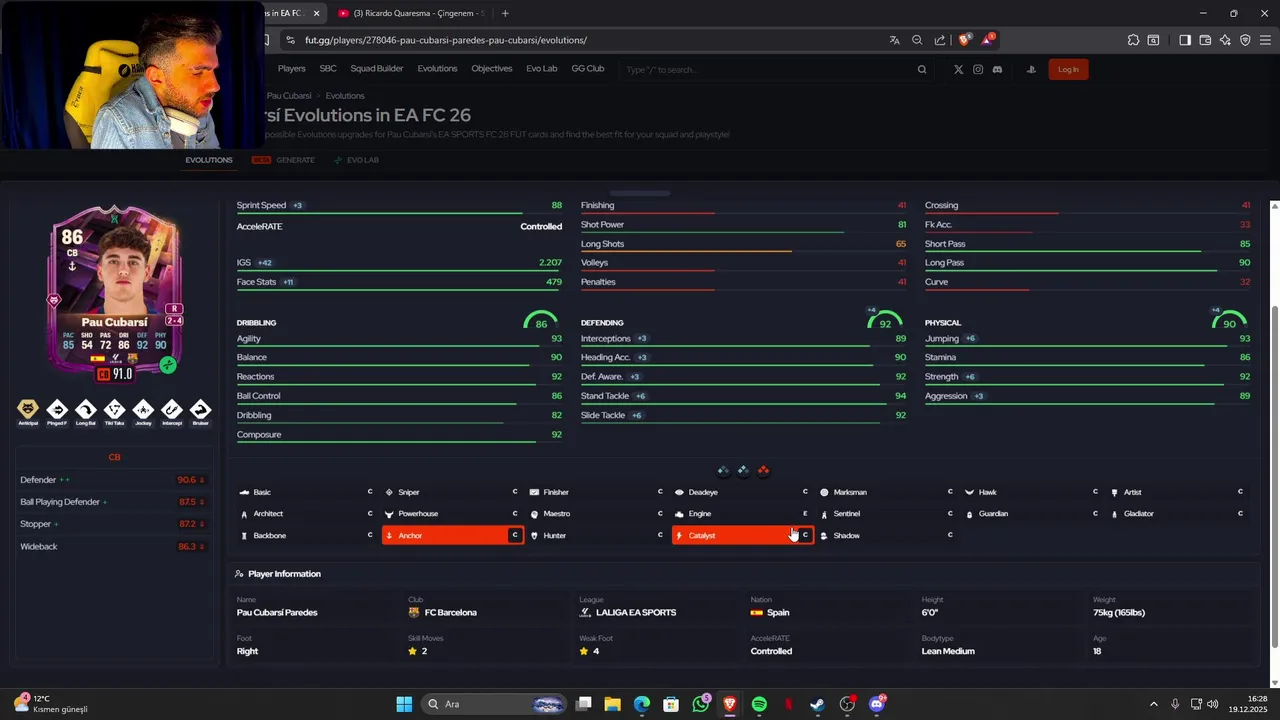Open the Instagram social link
Viewport: 1280px width, 720px height.
coord(978,69)
